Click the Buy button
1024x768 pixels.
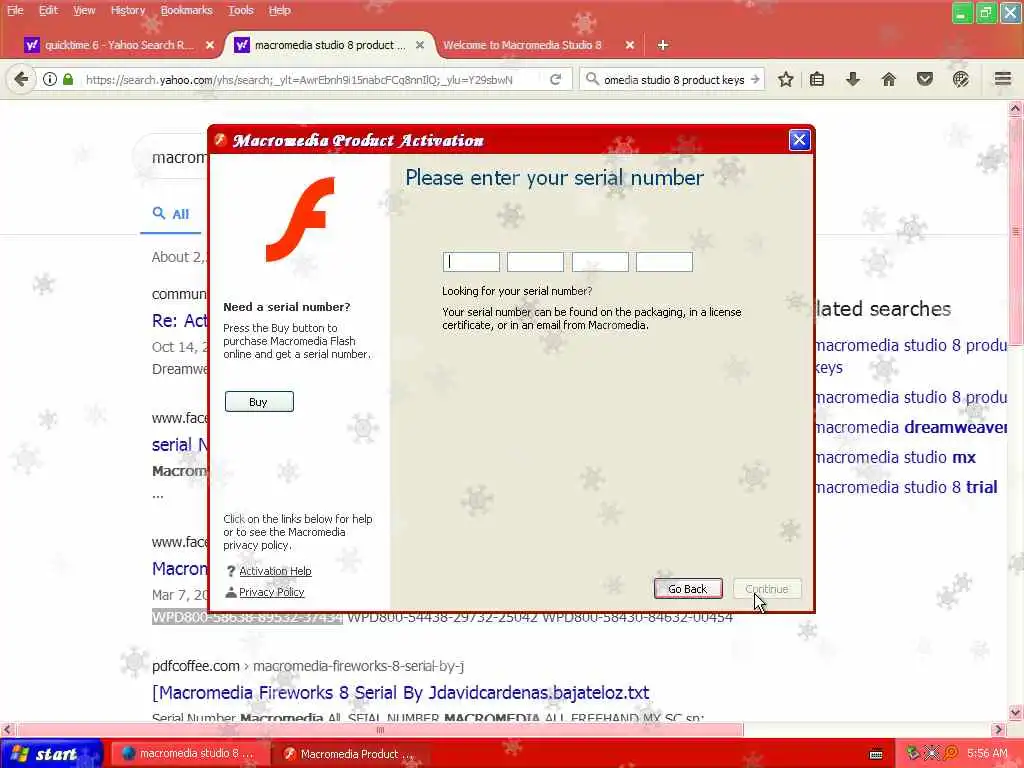point(259,402)
